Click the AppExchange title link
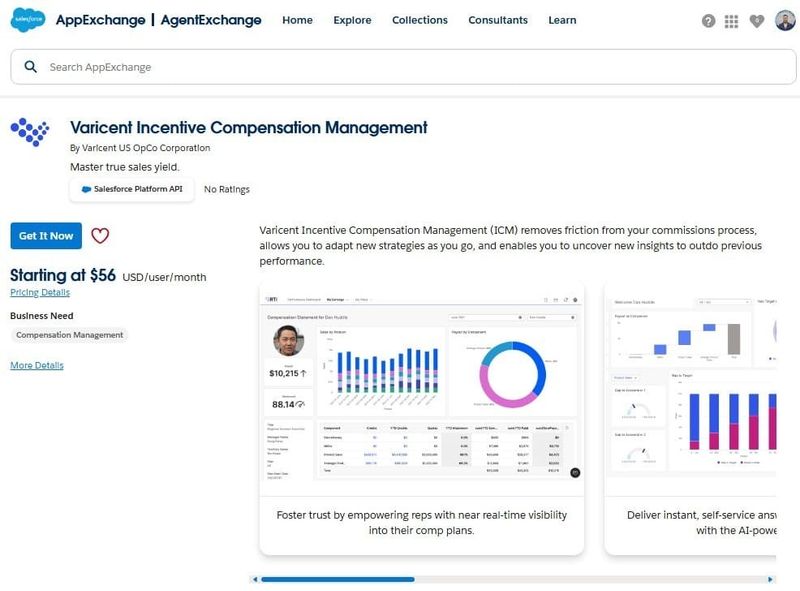 101,20
